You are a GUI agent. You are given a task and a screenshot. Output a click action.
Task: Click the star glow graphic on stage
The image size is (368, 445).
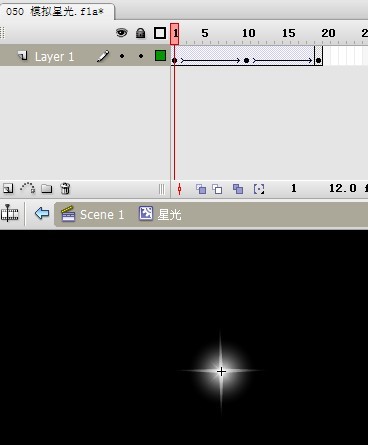pos(221,371)
